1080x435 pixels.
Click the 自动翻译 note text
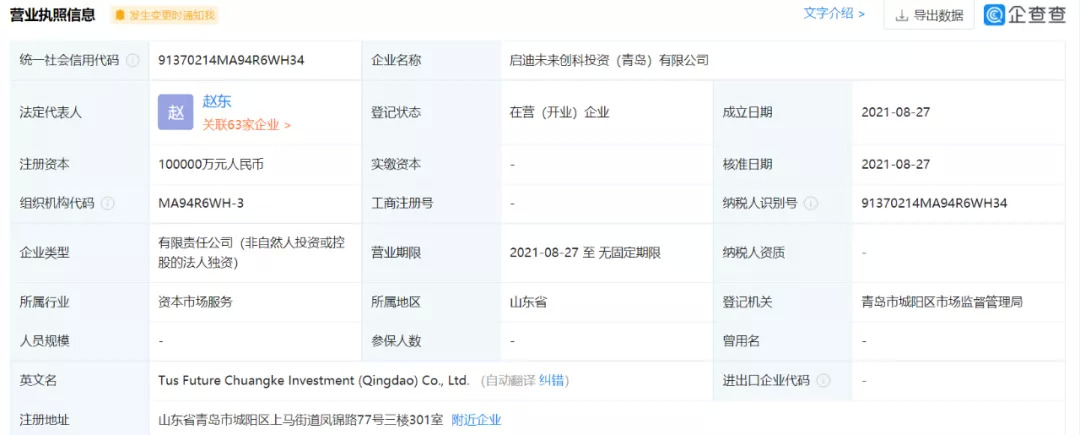(x=511, y=380)
